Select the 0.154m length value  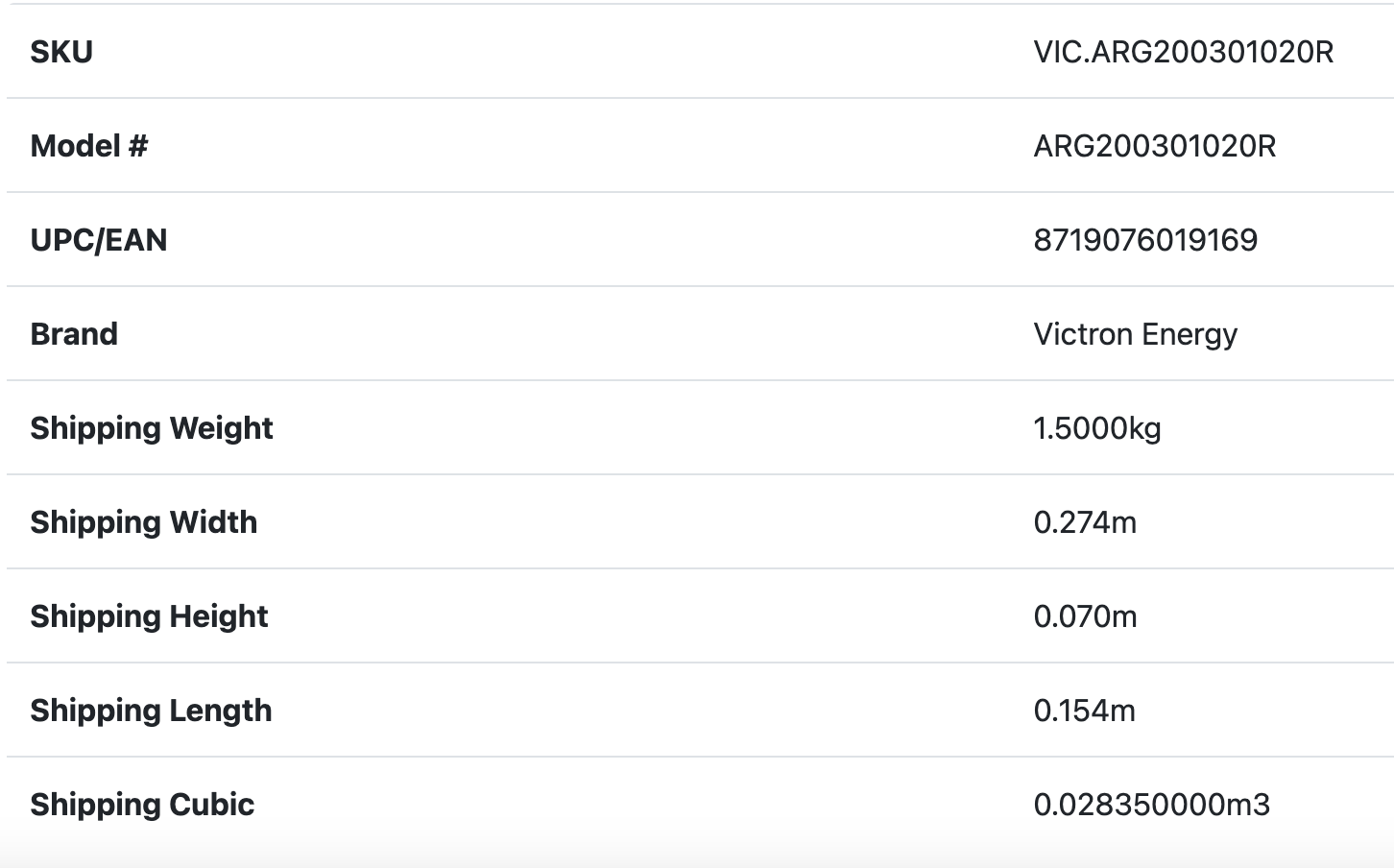click(1084, 711)
